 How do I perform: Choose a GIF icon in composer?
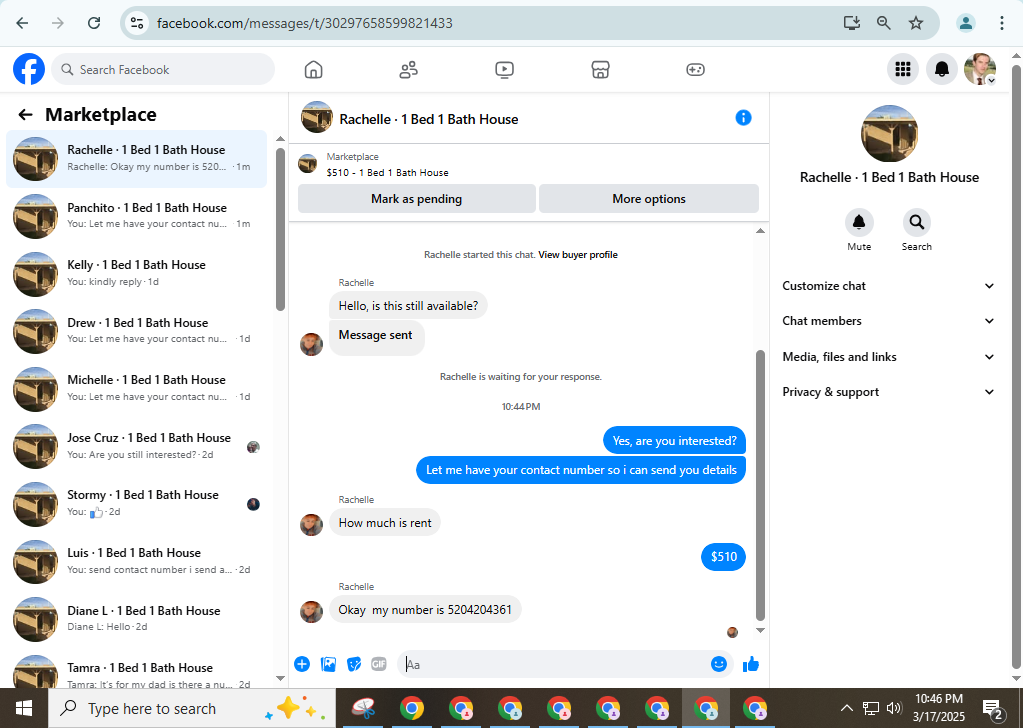tap(379, 664)
